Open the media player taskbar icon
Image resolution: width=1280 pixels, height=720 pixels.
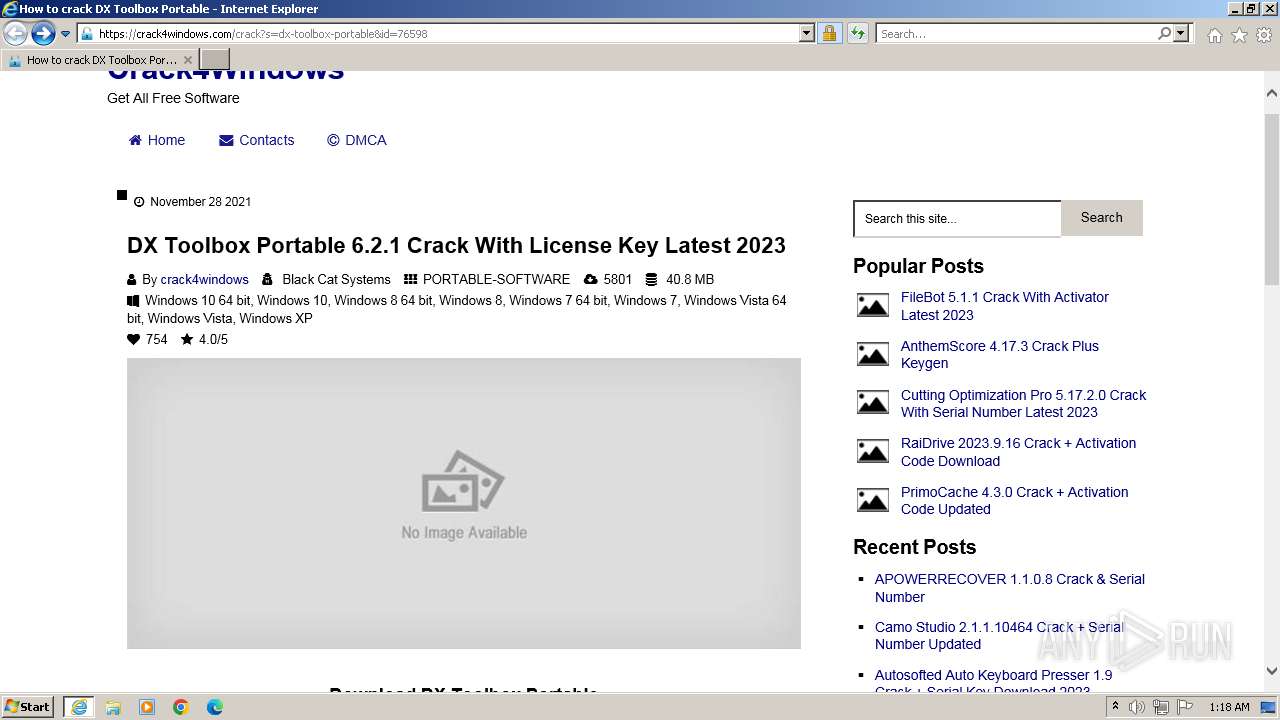(147, 707)
